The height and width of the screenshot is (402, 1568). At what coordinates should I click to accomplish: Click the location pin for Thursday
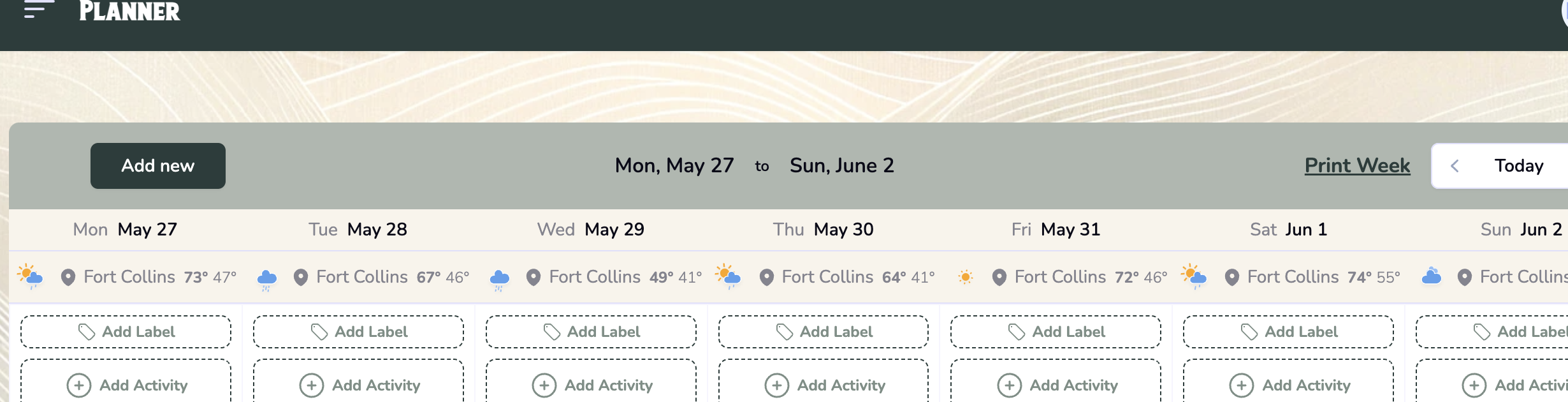767,277
